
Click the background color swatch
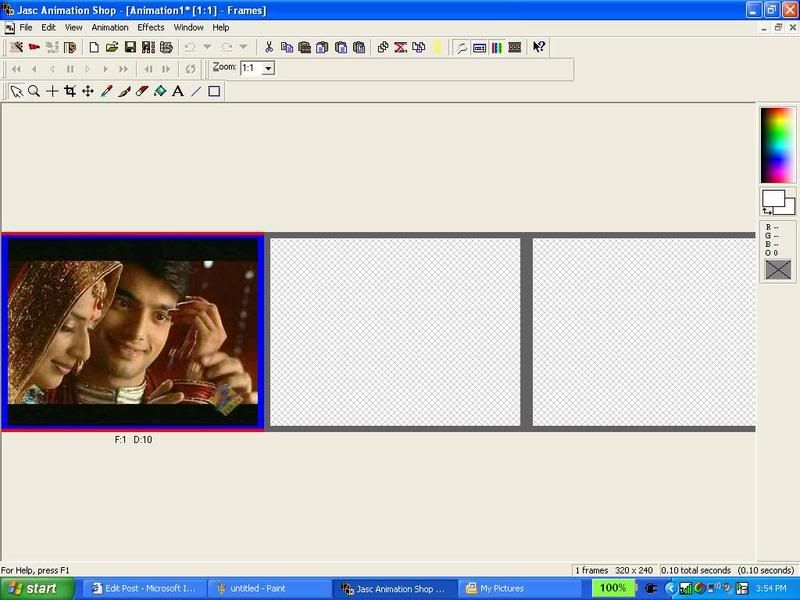[789, 207]
